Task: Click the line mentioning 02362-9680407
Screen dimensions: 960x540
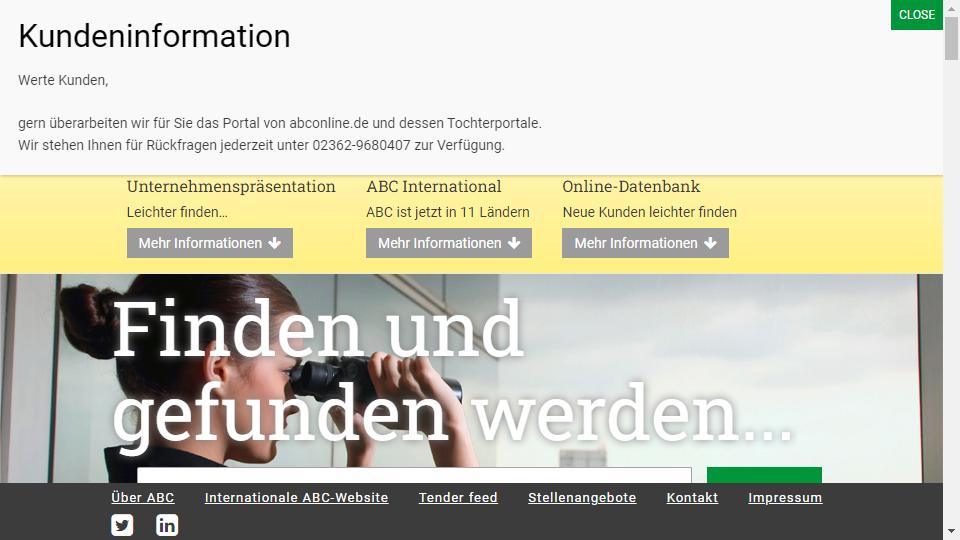Action: pos(261,146)
